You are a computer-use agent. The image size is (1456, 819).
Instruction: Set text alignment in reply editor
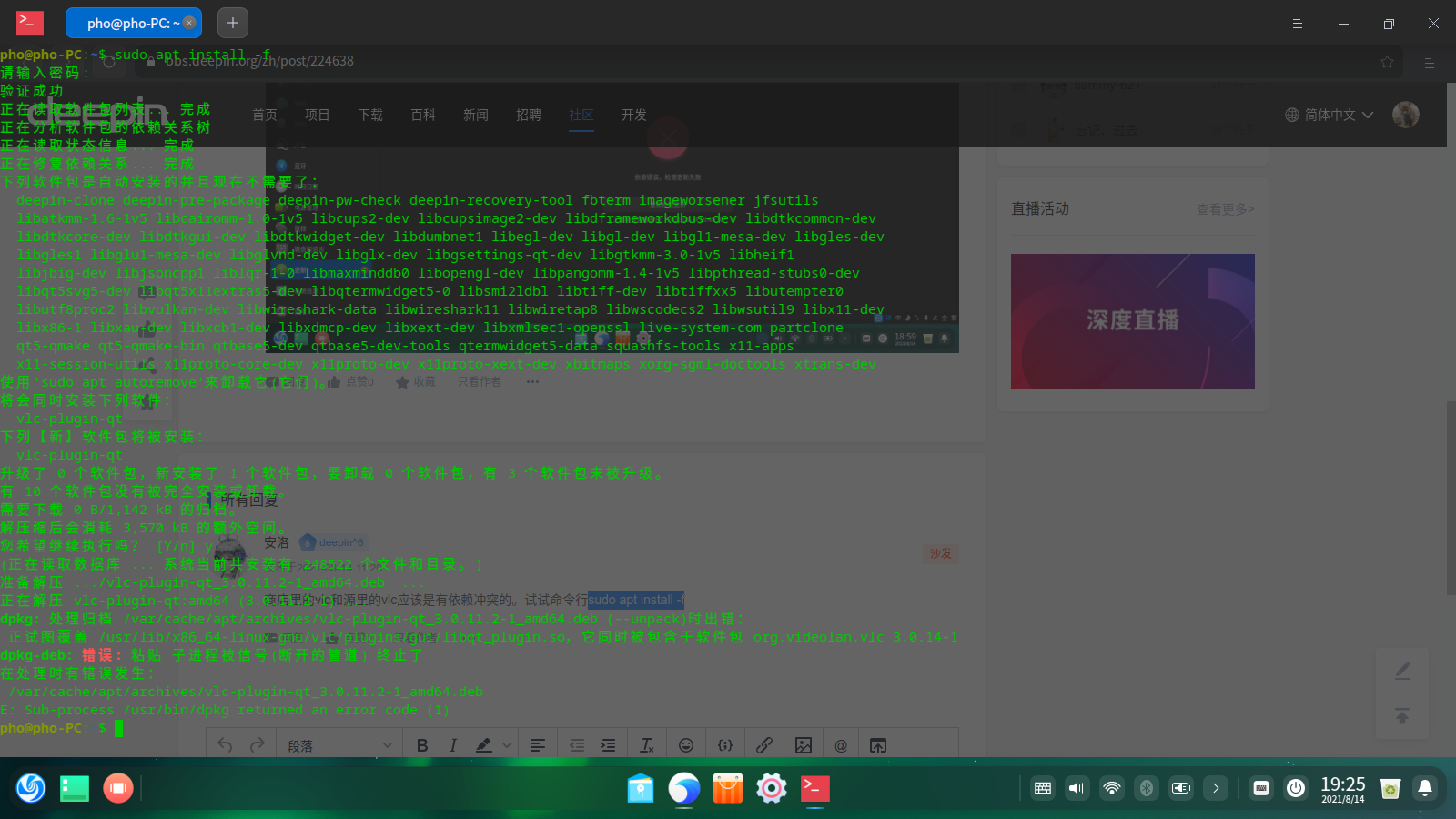538,745
